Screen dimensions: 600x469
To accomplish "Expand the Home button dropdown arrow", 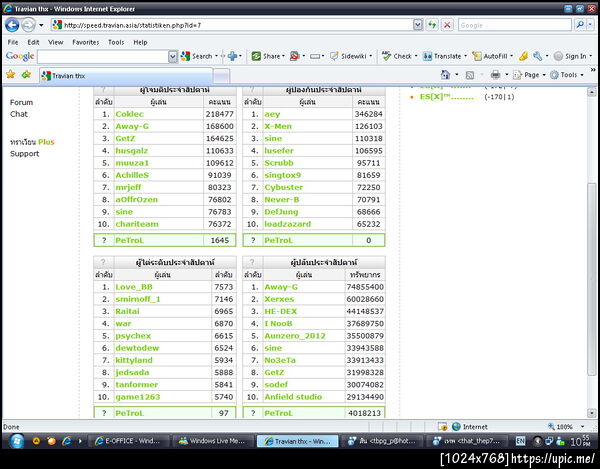I will point(457,75).
